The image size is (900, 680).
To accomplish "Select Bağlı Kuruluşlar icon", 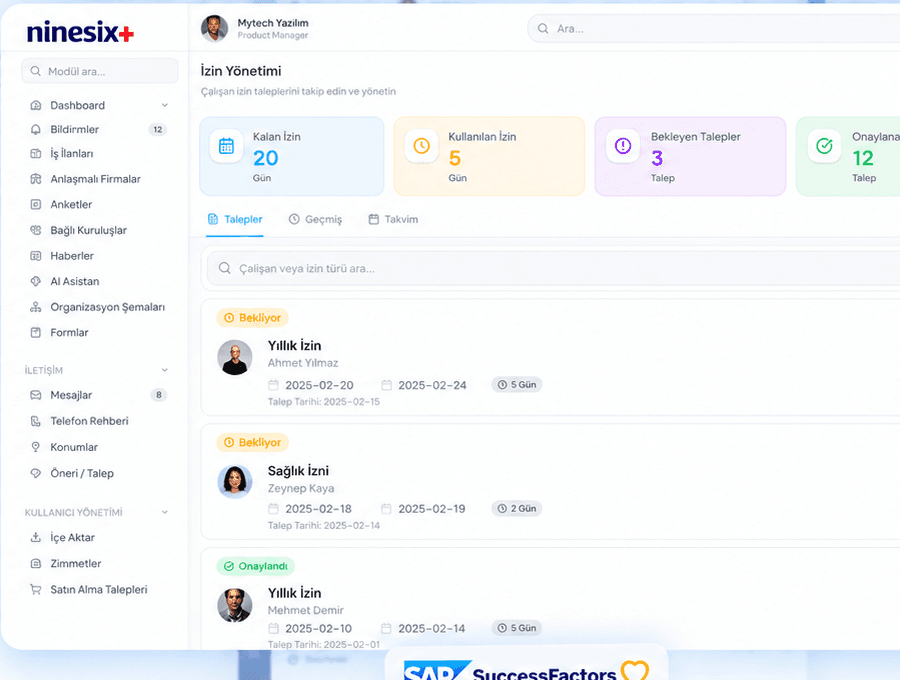I will [36, 230].
